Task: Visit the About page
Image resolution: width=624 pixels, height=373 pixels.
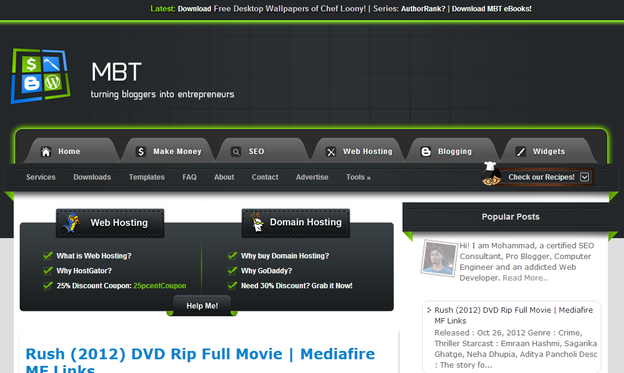Action: (x=224, y=177)
